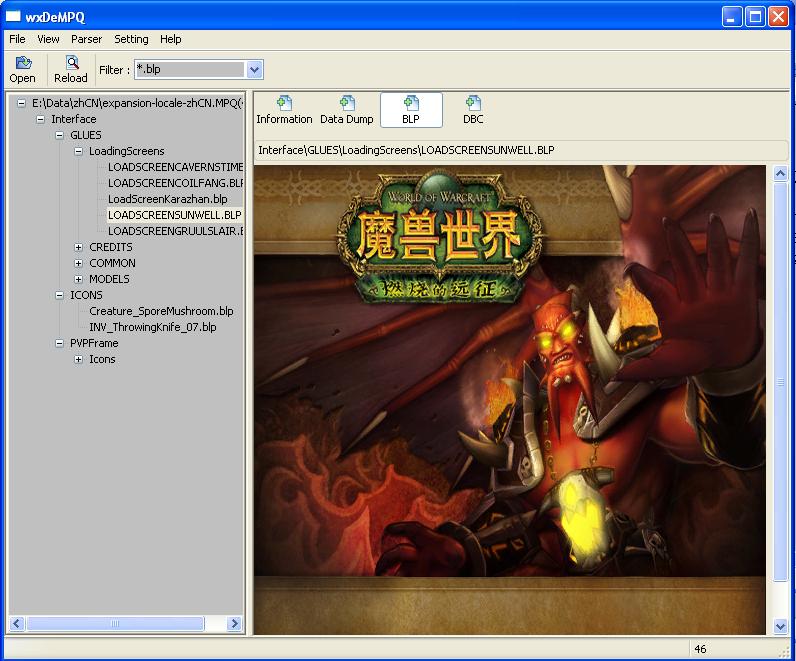Screen dimensions: 796x661
Task: Select LOADSCREENSUNWELL.BLP file
Action: point(175,215)
